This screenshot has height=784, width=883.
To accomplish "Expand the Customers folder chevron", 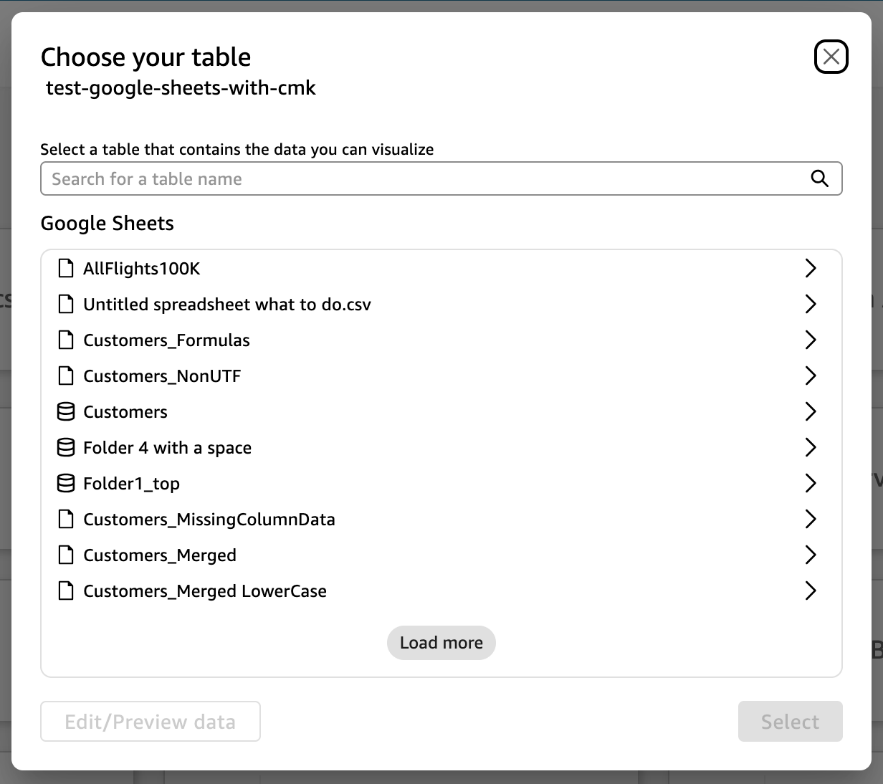I will click(810, 412).
